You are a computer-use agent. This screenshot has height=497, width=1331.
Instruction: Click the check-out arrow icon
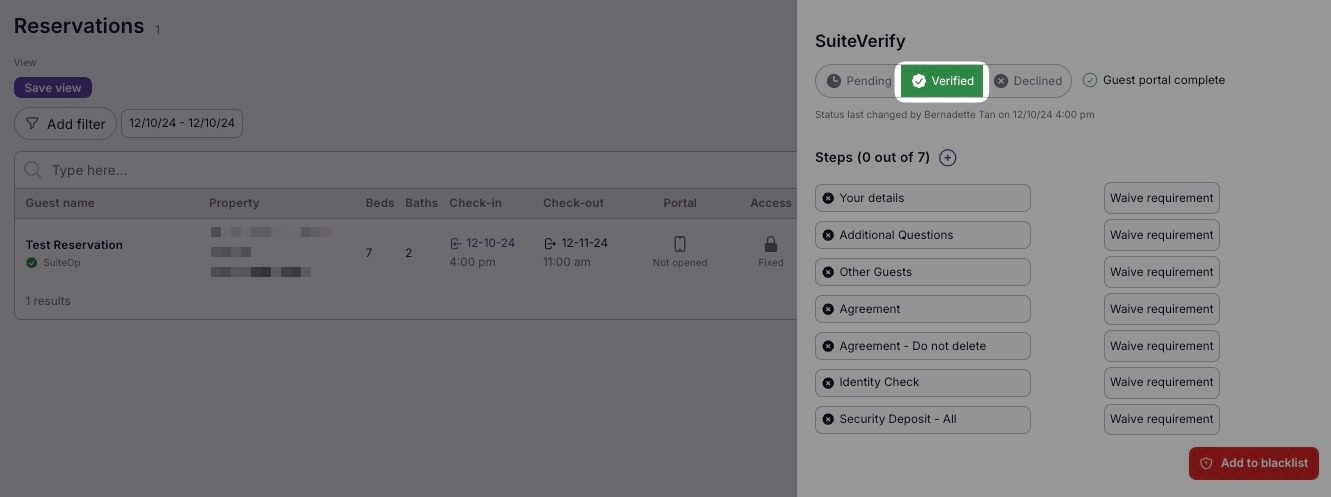point(550,243)
